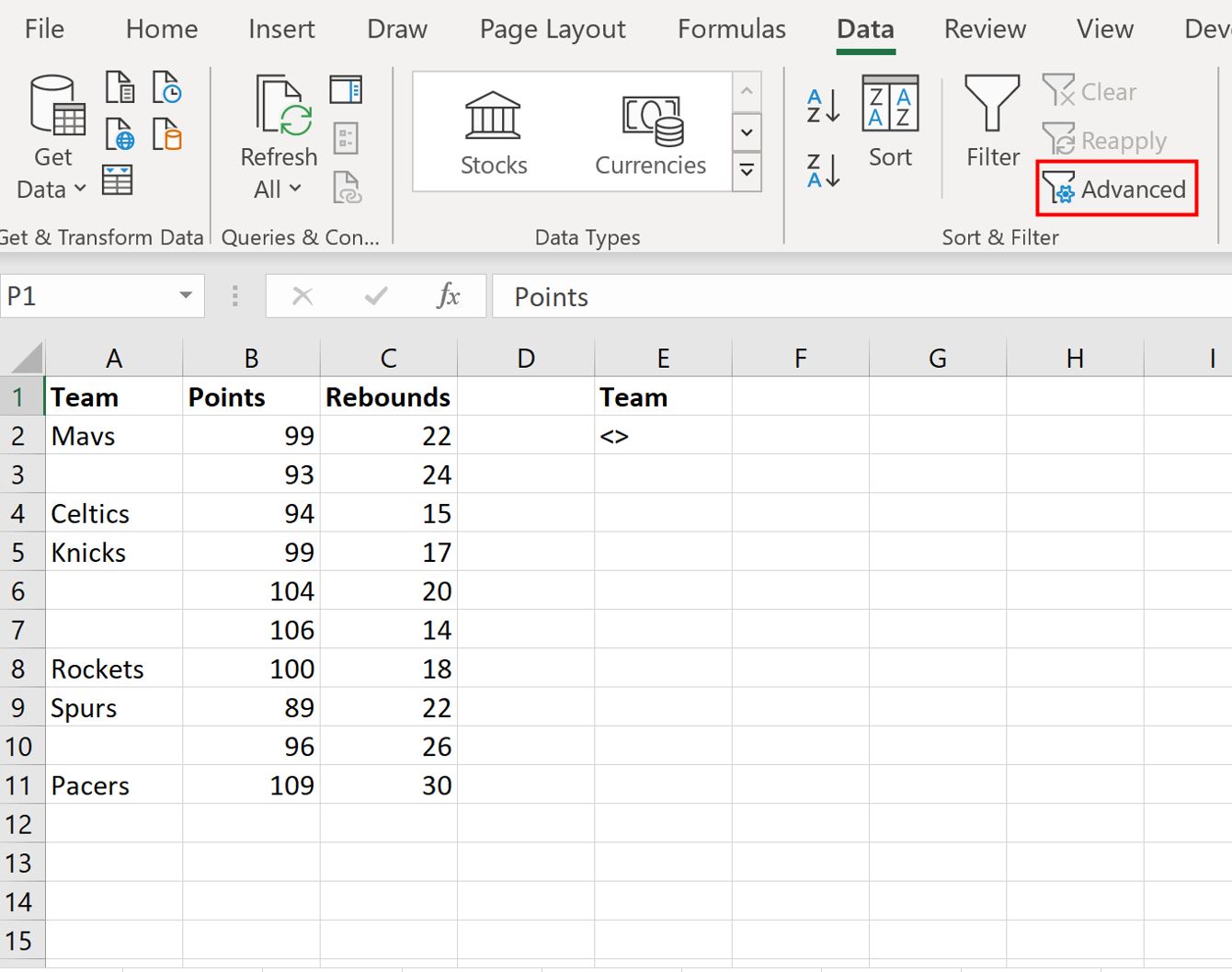The height and width of the screenshot is (972, 1232).
Task: Switch to the Formulas tab
Action: click(x=731, y=29)
